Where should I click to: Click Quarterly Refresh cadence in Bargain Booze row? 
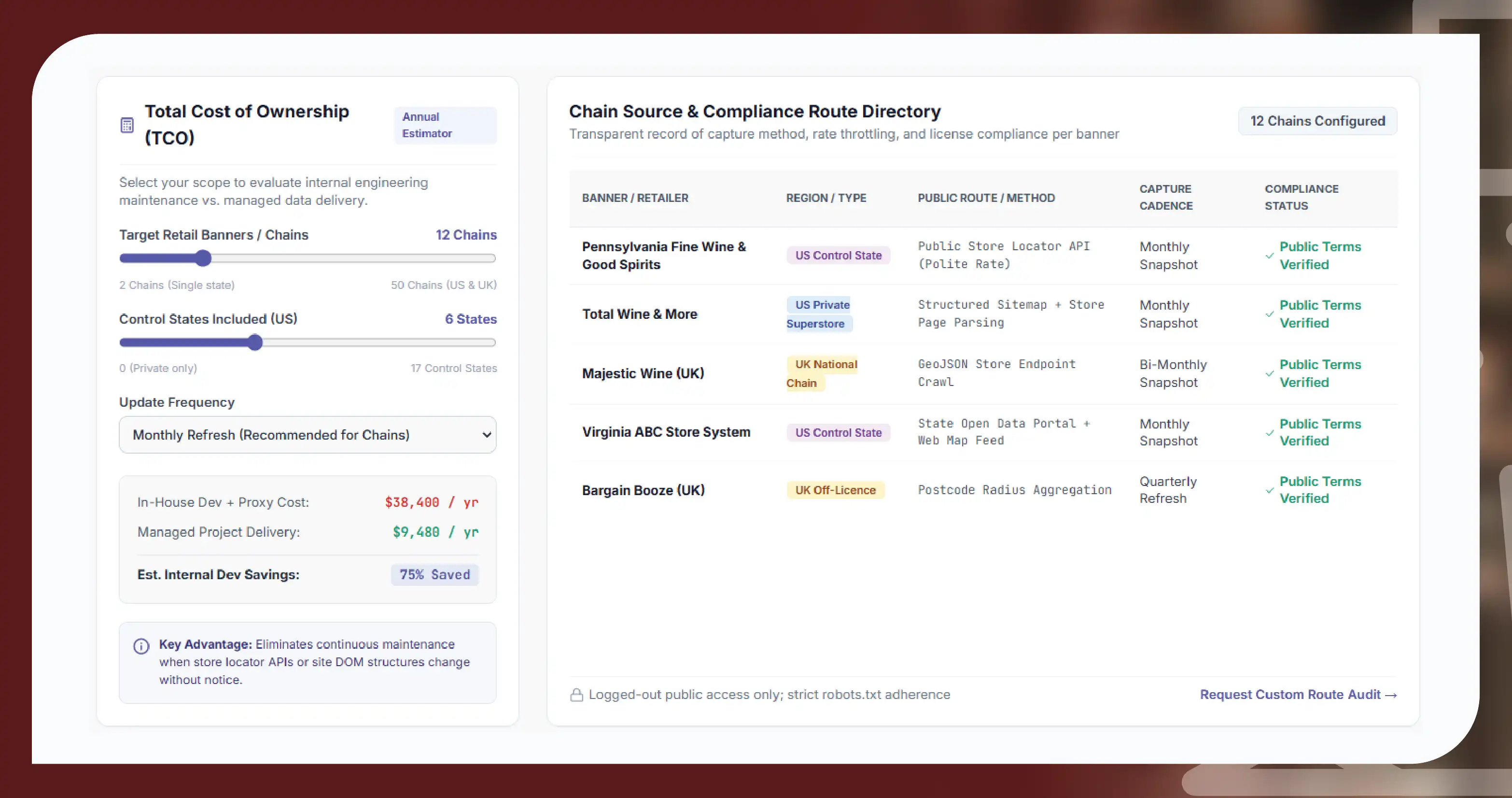click(x=1168, y=490)
